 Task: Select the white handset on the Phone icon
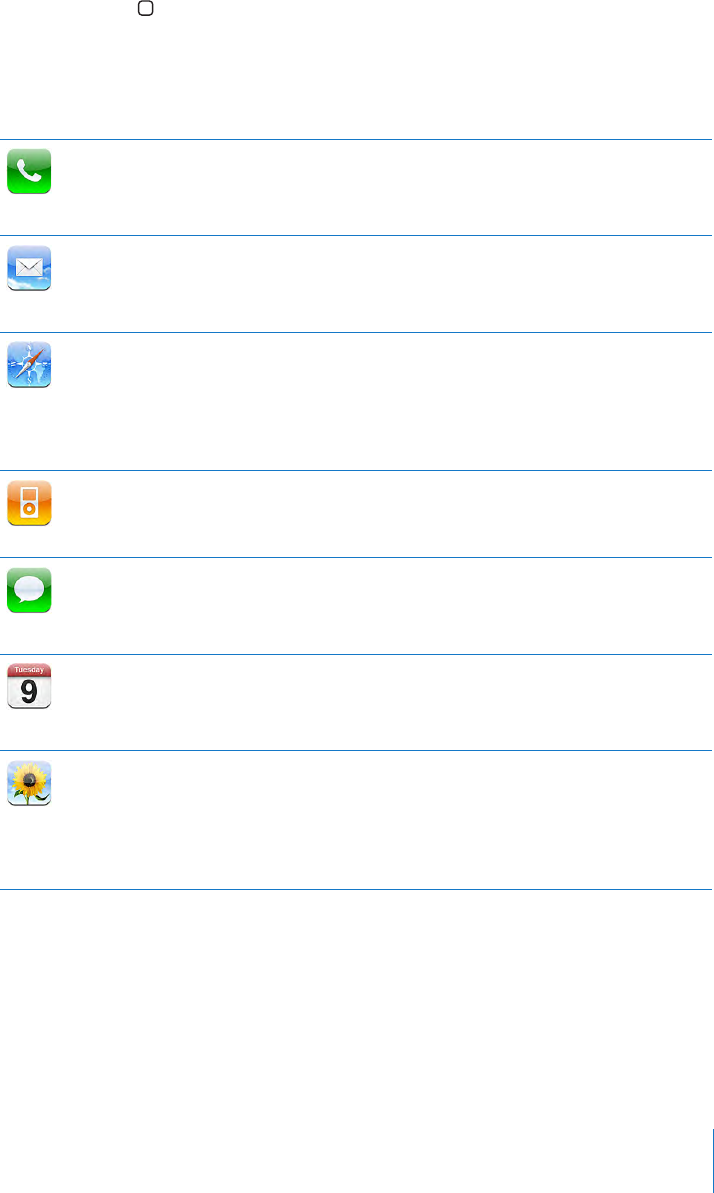29,172
